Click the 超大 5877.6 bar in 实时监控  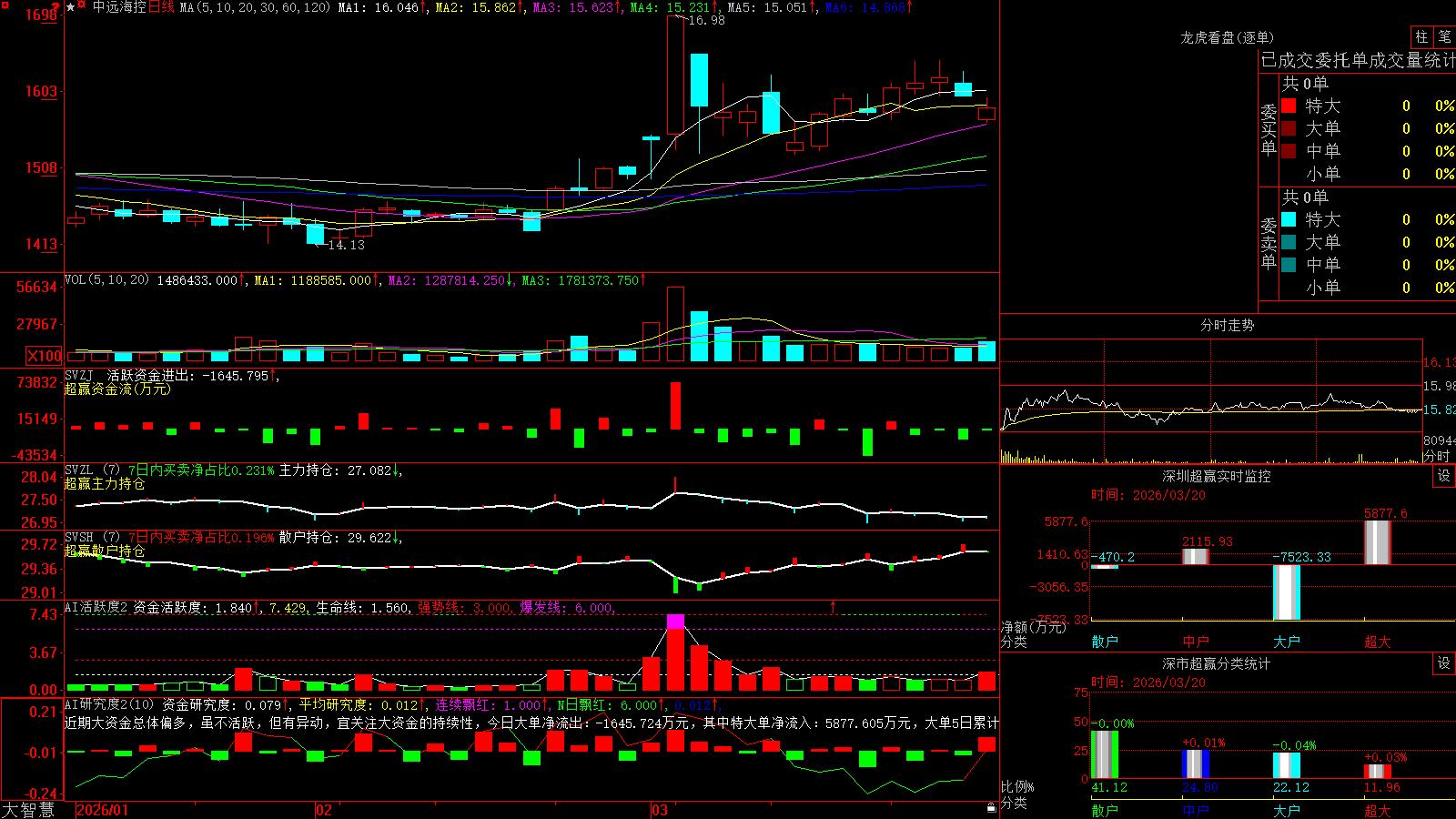tap(1378, 542)
